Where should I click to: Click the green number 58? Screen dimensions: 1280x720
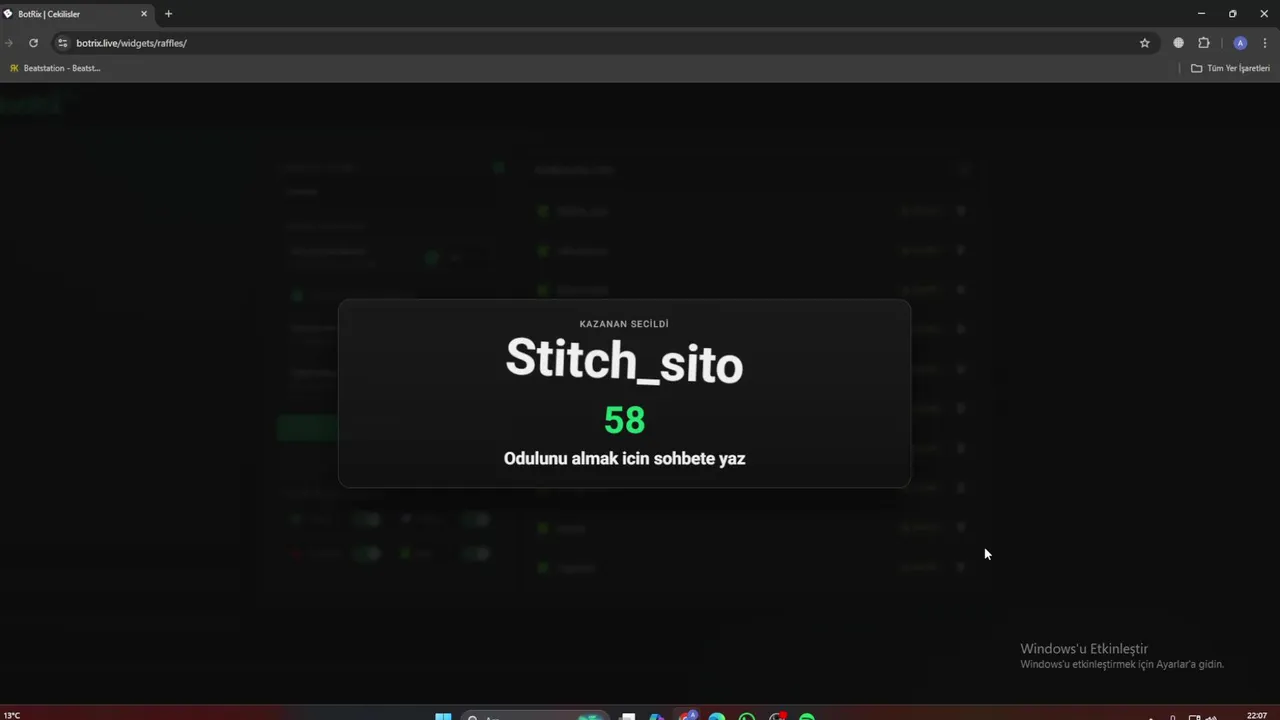pos(624,420)
